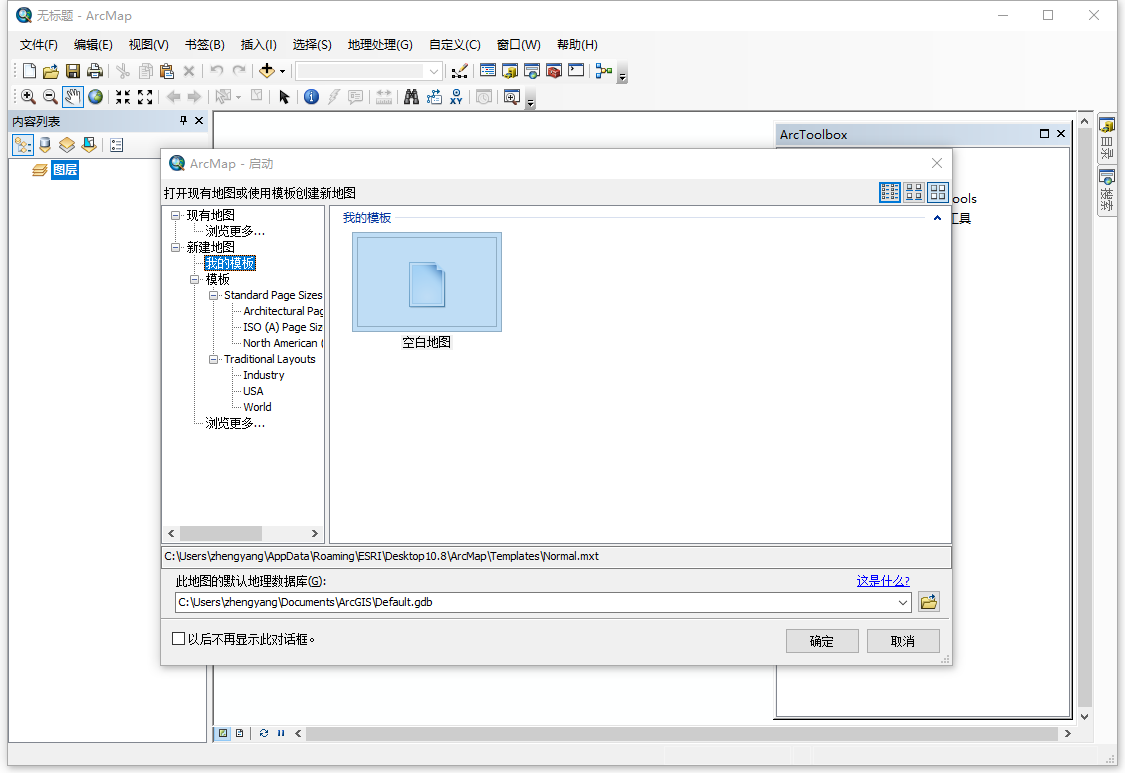Save the map with the floppy disk icon
Image resolution: width=1125 pixels, height=773 pixels.
[72, 71]
